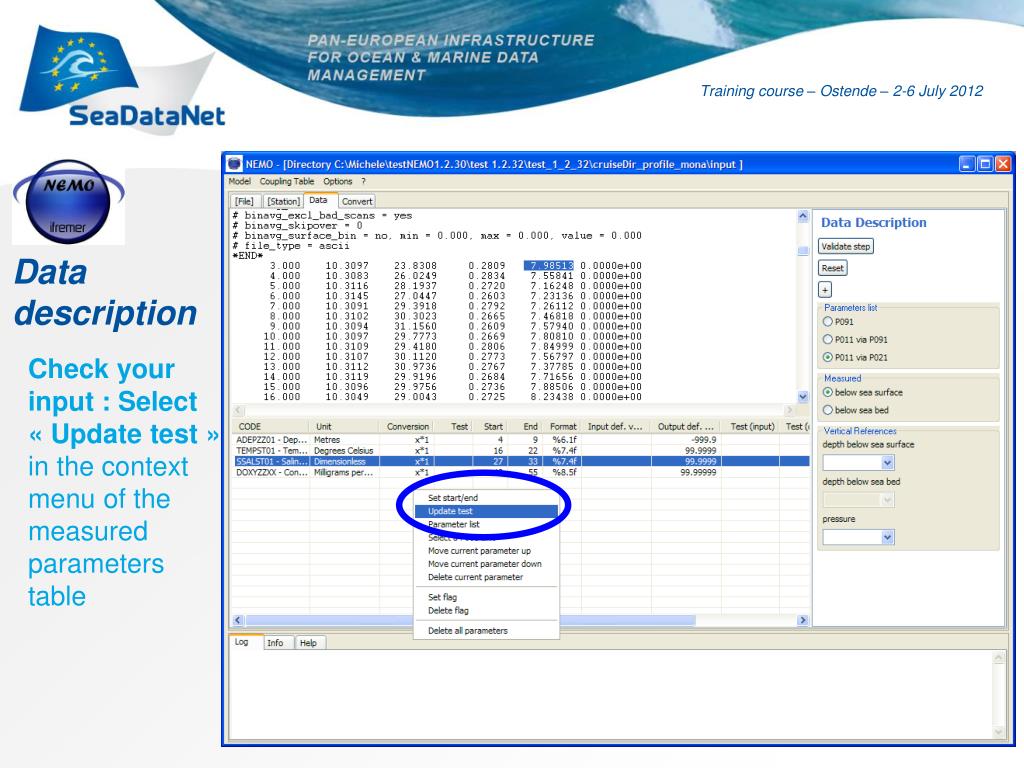
Task: Choose Move current parameter up
Action: click(x=486, y=551)
